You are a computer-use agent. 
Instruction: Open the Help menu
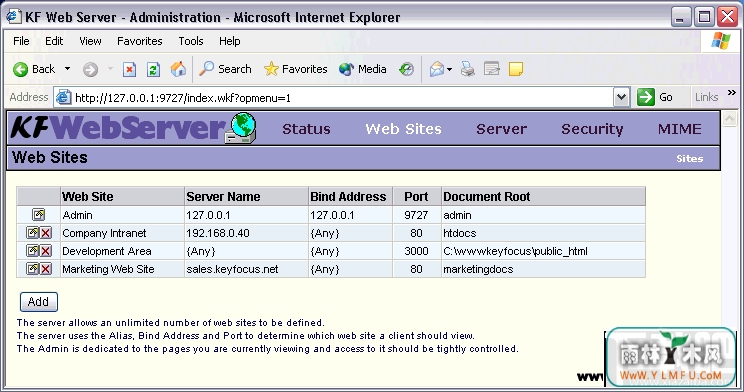click(x=230, y=41)
